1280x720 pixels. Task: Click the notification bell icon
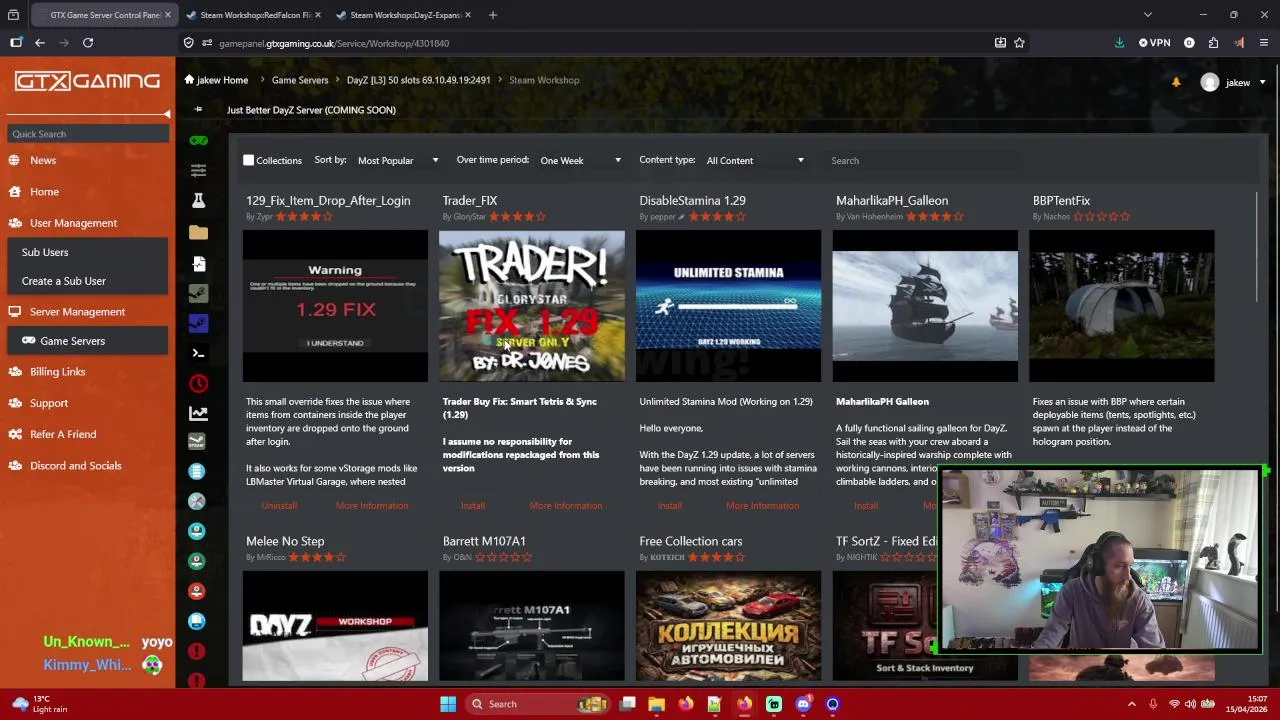[x=1176, y=82]
